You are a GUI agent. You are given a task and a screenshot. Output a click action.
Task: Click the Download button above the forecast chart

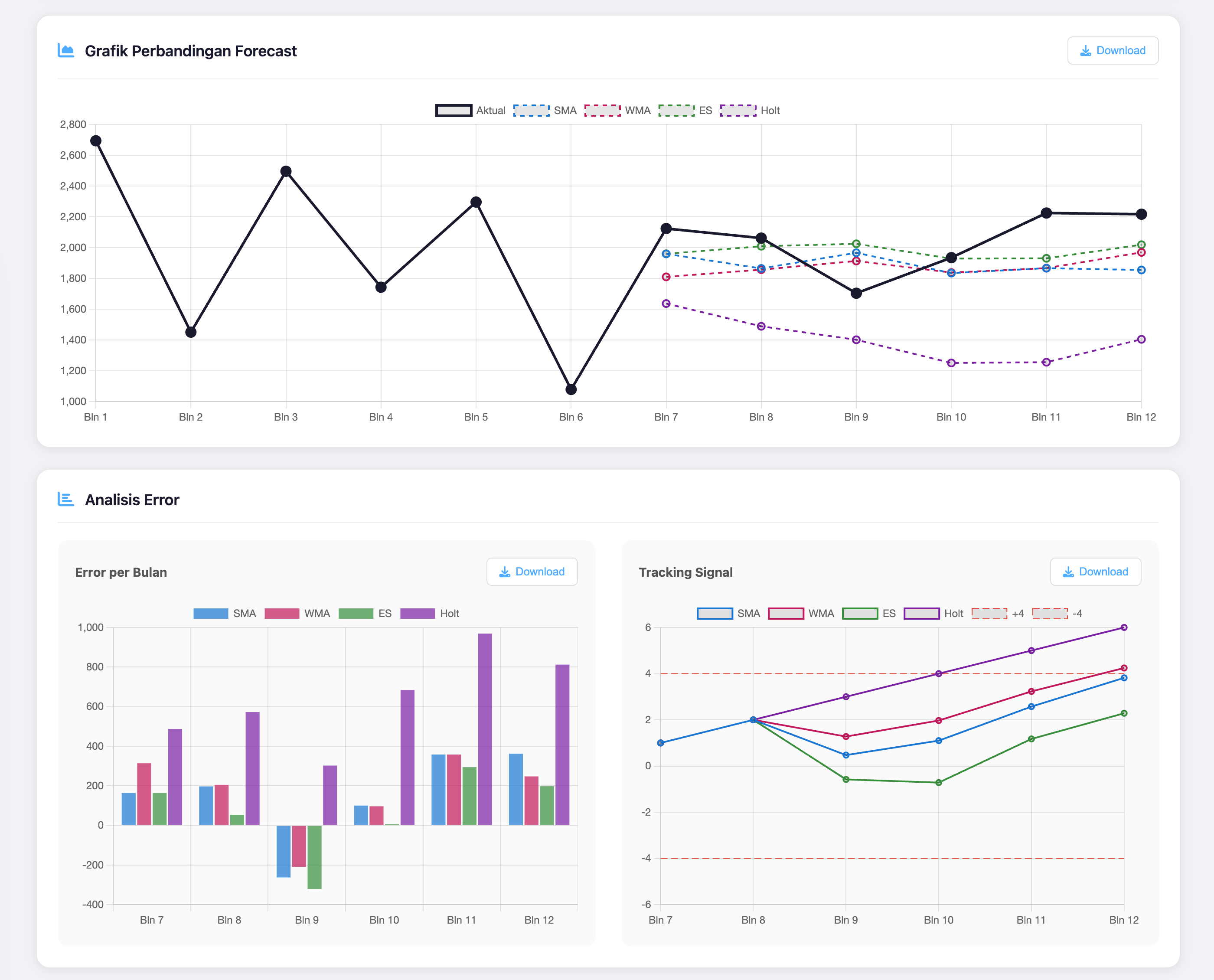click(1113, 50)
